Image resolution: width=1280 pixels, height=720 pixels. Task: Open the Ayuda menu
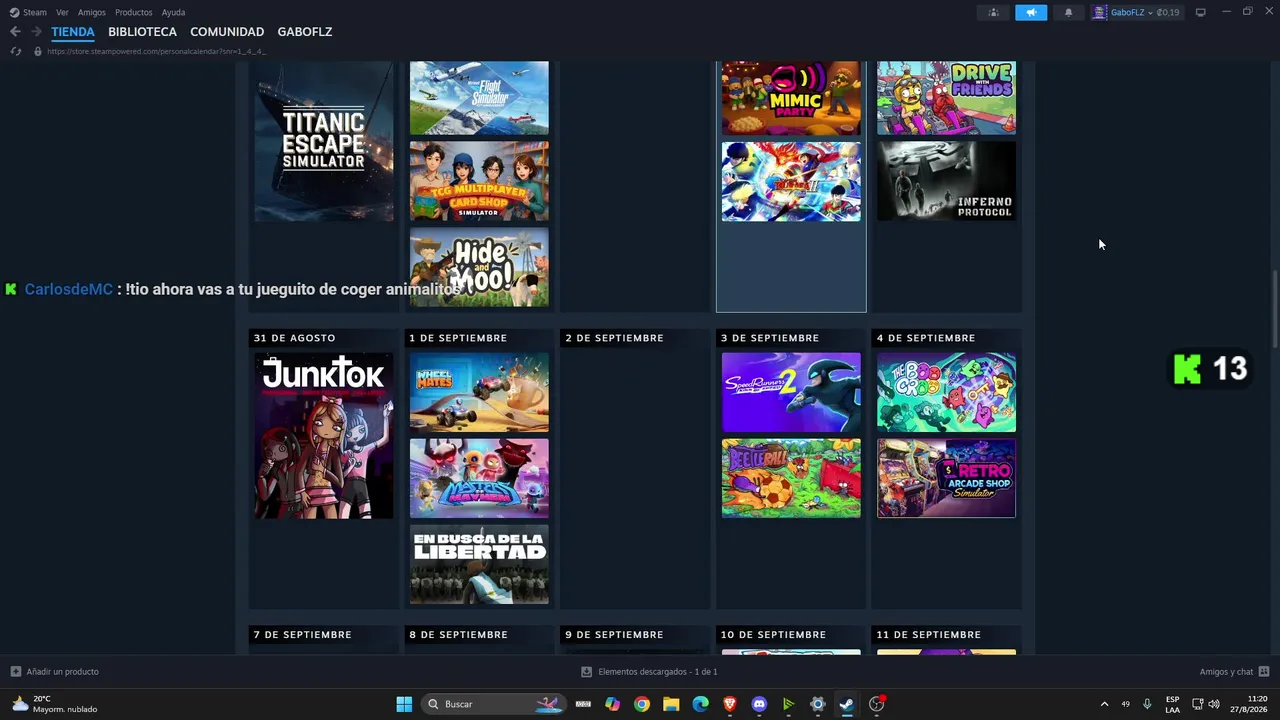173,13
